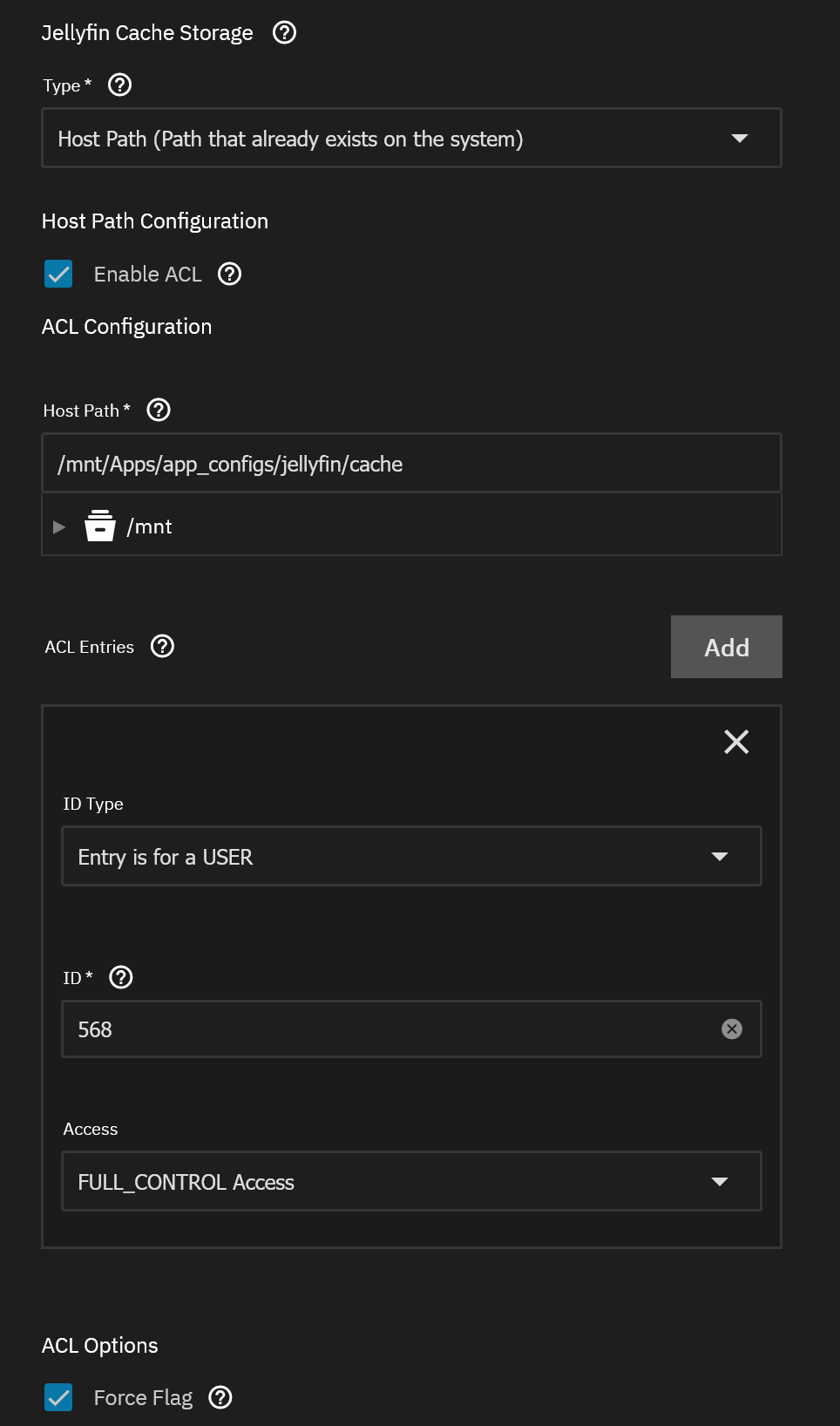Select the /mnt tree item label
This screenshot has width=840, height=1426.
[150, 526]
